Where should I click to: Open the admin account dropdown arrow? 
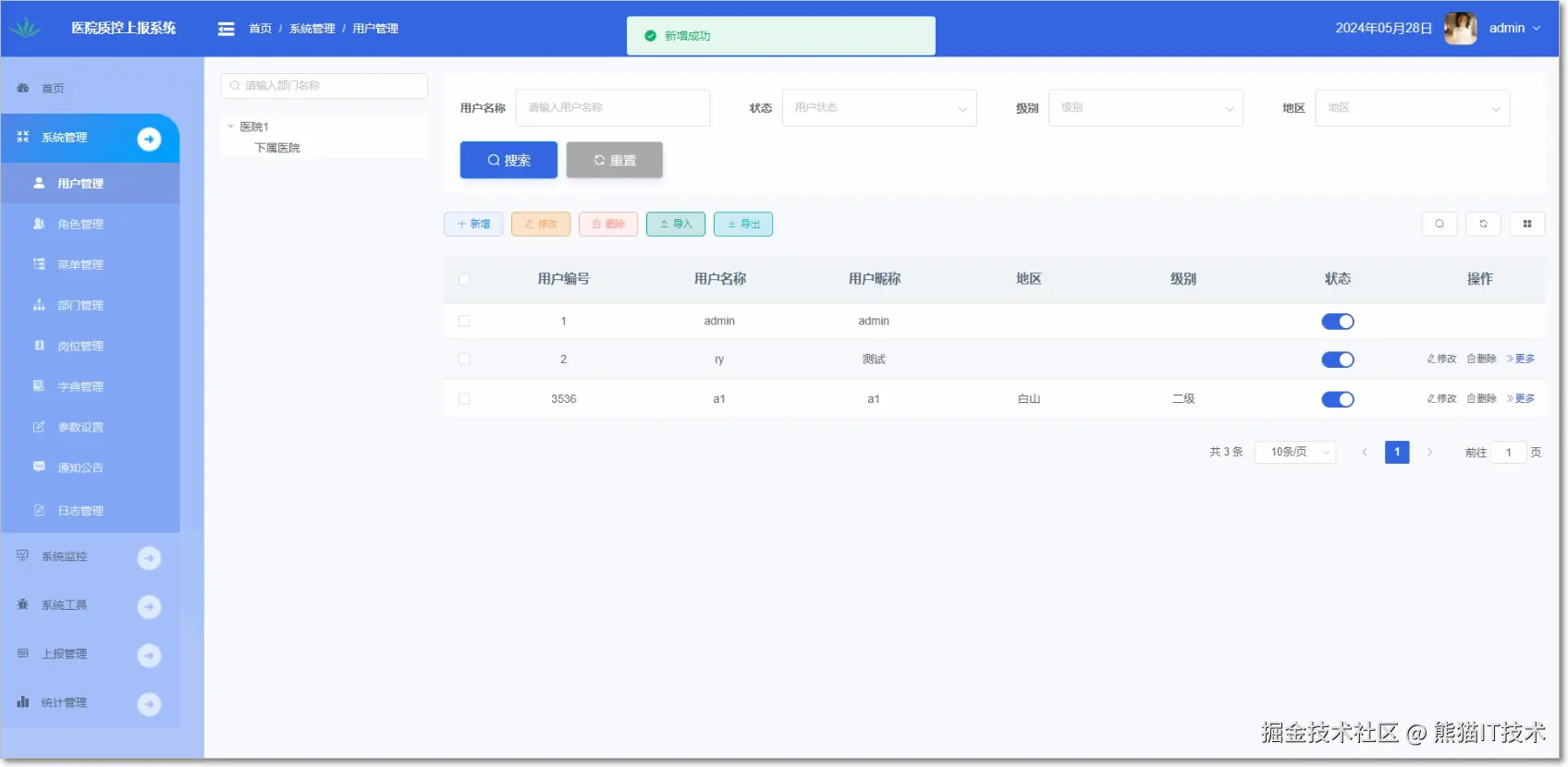(x=1537, y=29)
